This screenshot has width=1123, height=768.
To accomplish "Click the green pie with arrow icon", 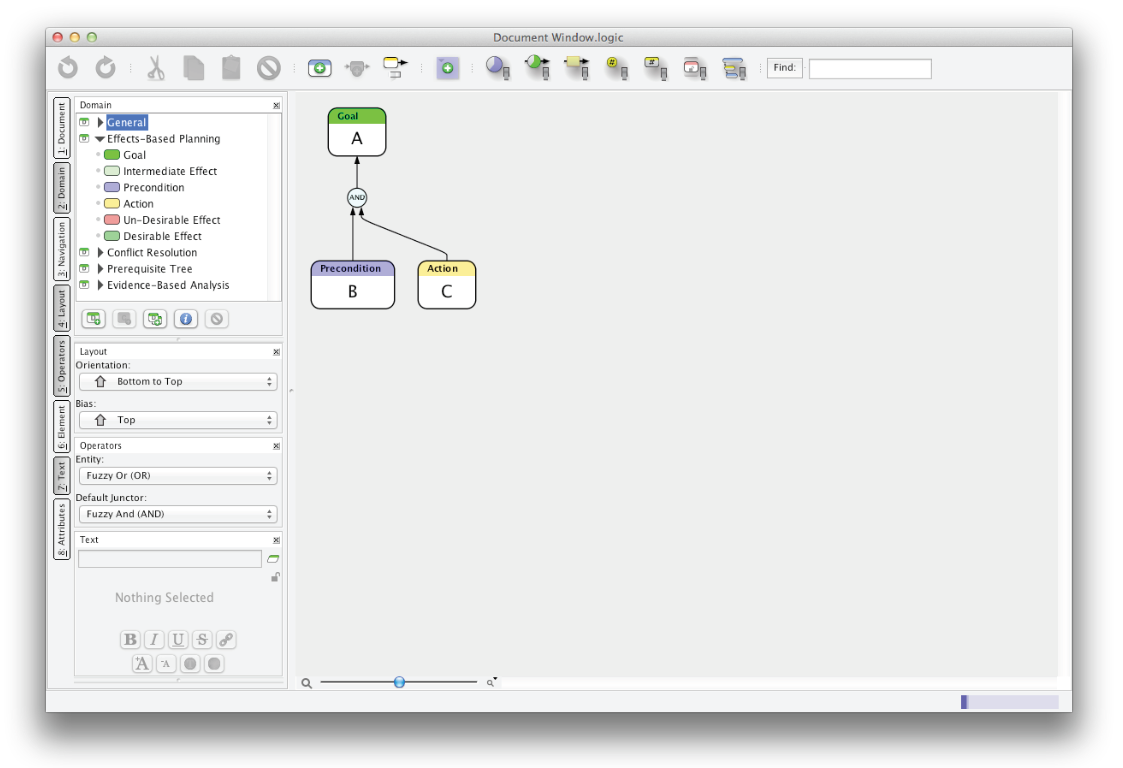I will coord(537,68).
